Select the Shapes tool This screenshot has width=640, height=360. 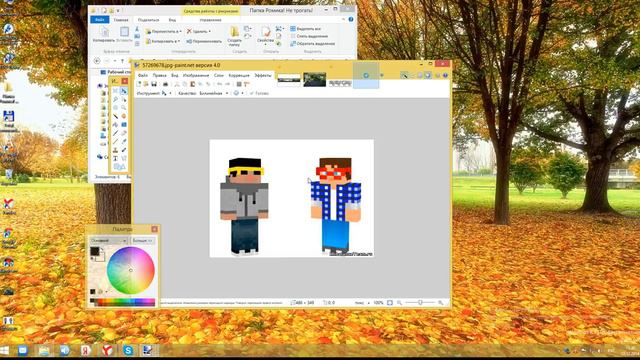pos(119,167)
